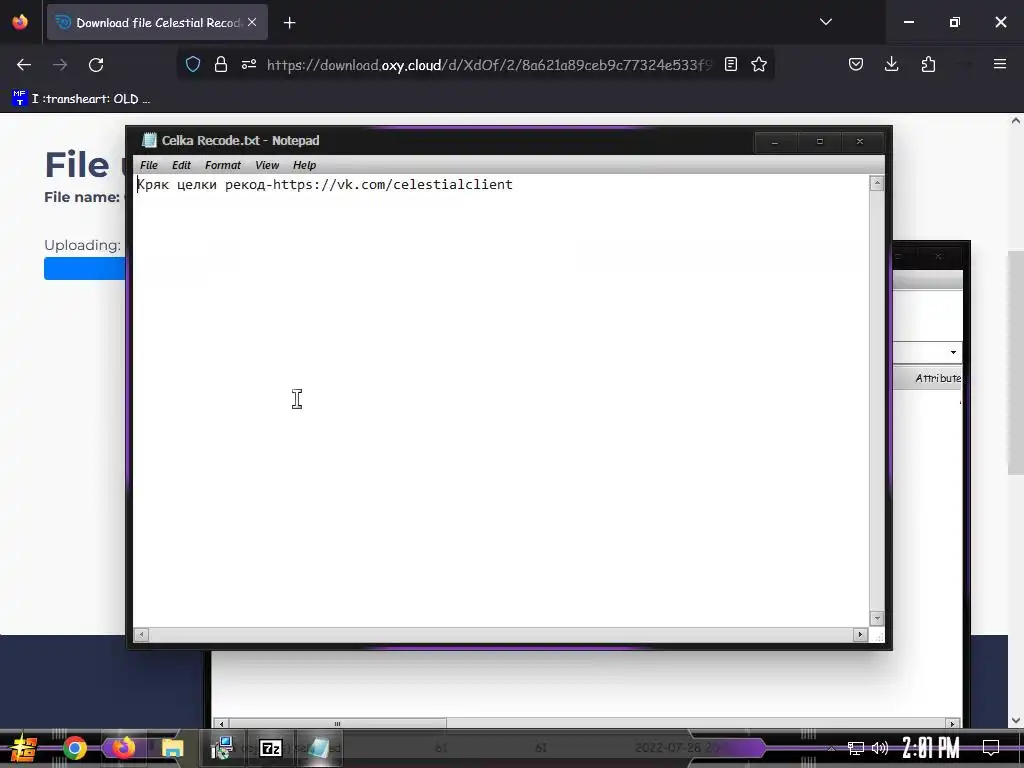
Task: Open network status tray icon
Action: pyautogui.click(x=856, y=748)
